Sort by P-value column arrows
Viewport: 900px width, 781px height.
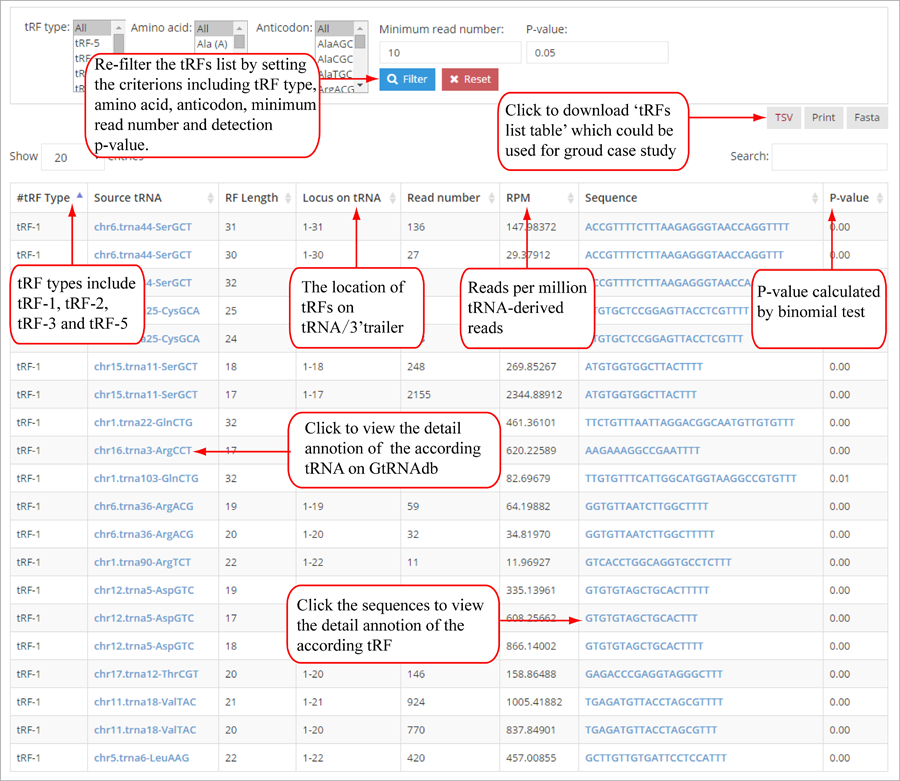tap(880, 198)
